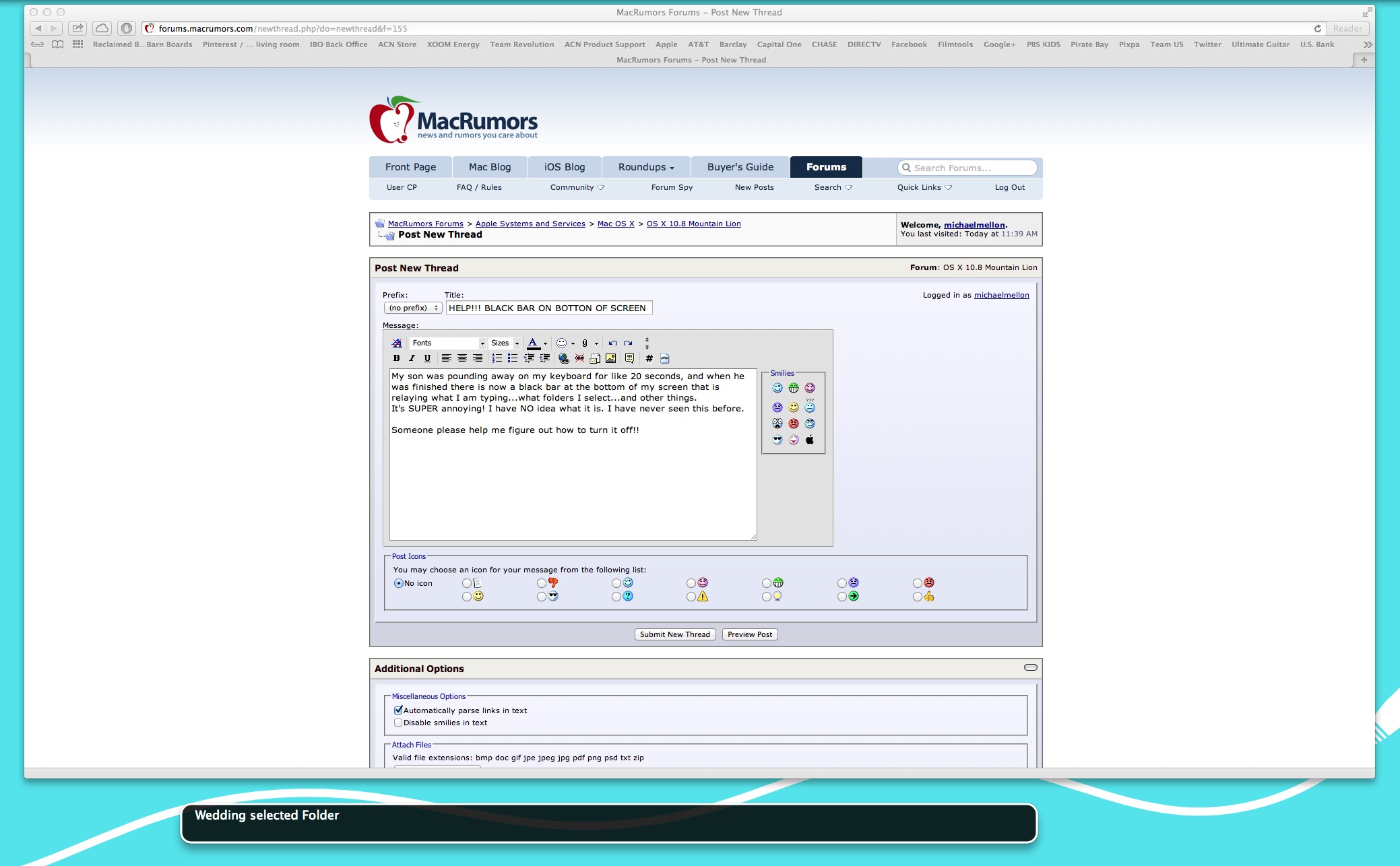The image size is (1400, 866).
Task: Open the iOS Blog tab
Action: 565,167
